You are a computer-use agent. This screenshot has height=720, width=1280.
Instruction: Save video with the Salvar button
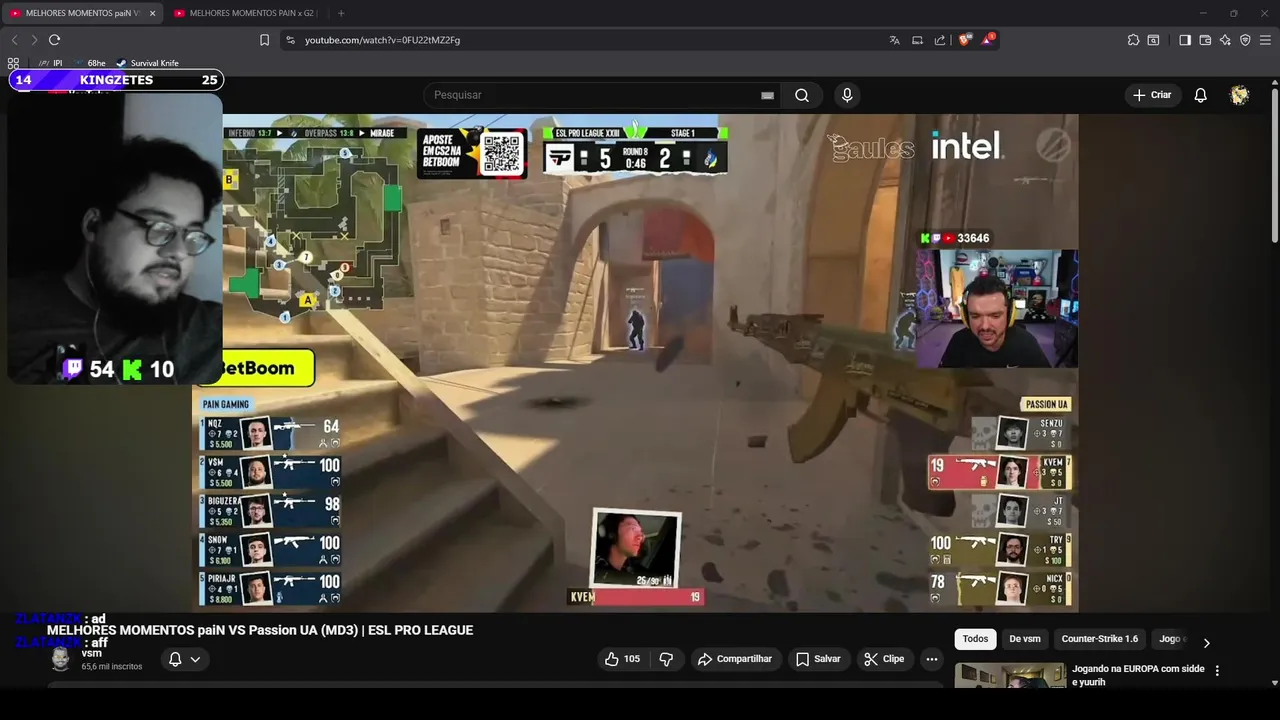[819, 659]
